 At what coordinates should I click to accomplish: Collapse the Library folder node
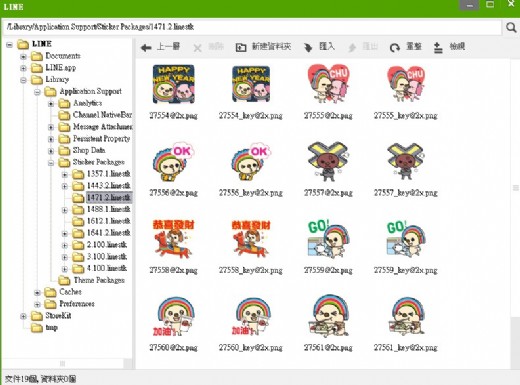click(x=23, y=80)
